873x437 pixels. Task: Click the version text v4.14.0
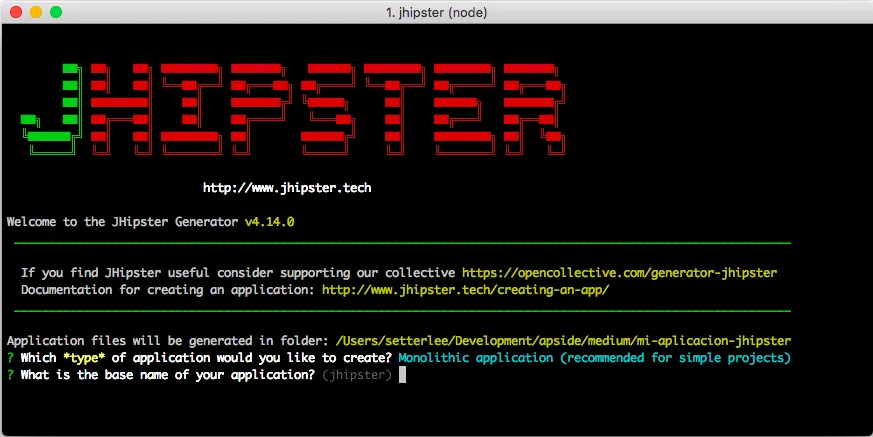269,222
